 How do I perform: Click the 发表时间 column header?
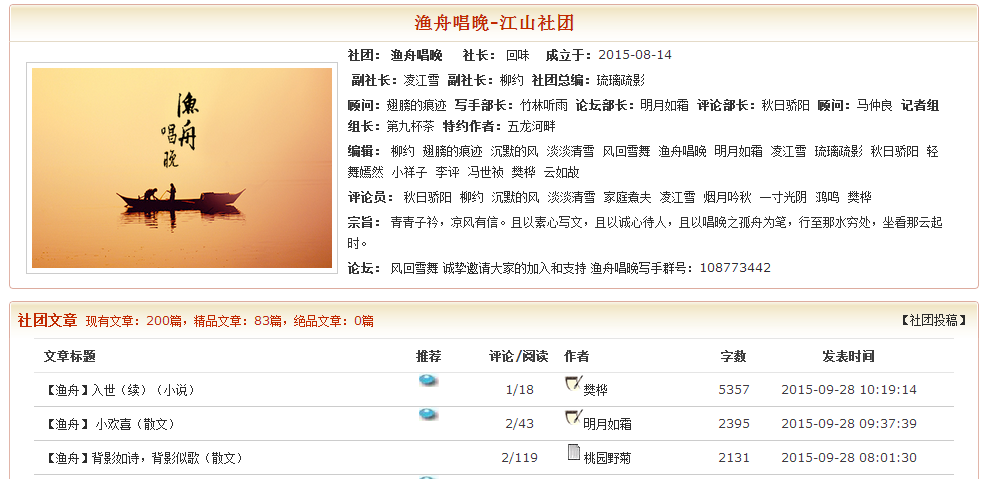click(x=849, y=356)
